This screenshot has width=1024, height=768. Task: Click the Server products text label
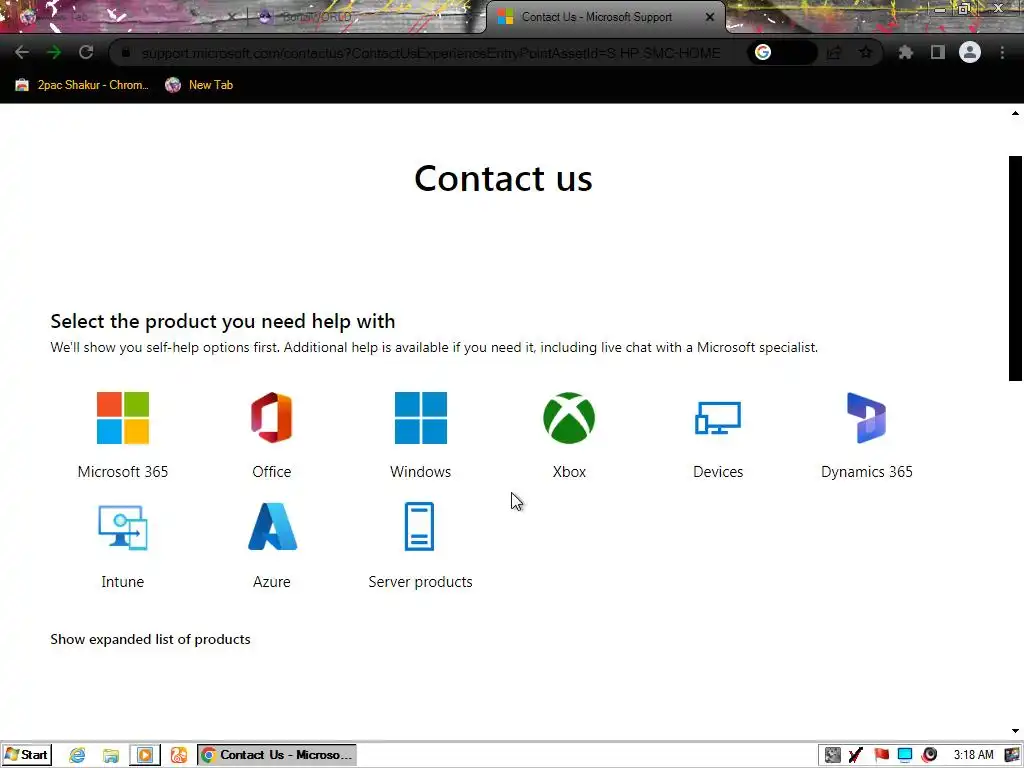421,582
